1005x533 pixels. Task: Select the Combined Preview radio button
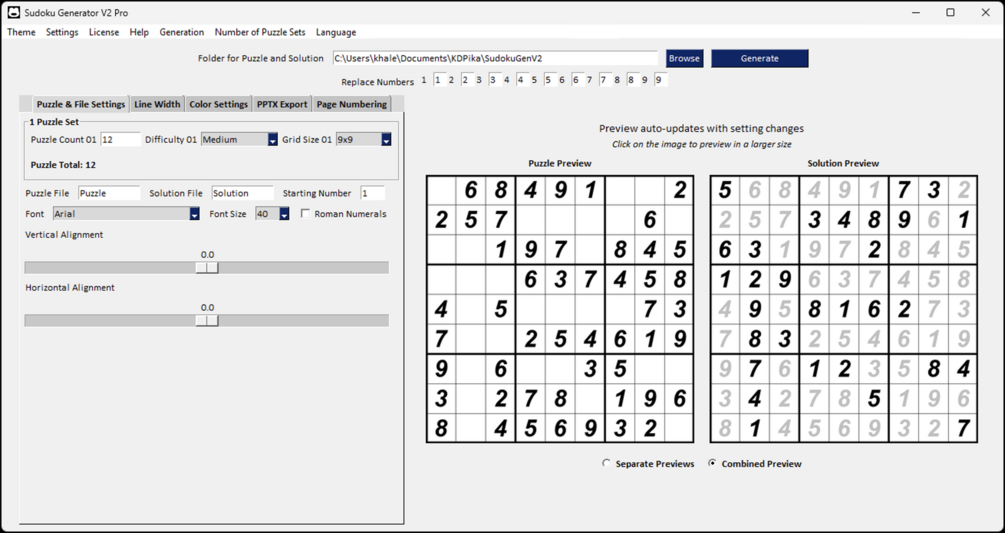[712, 463]
